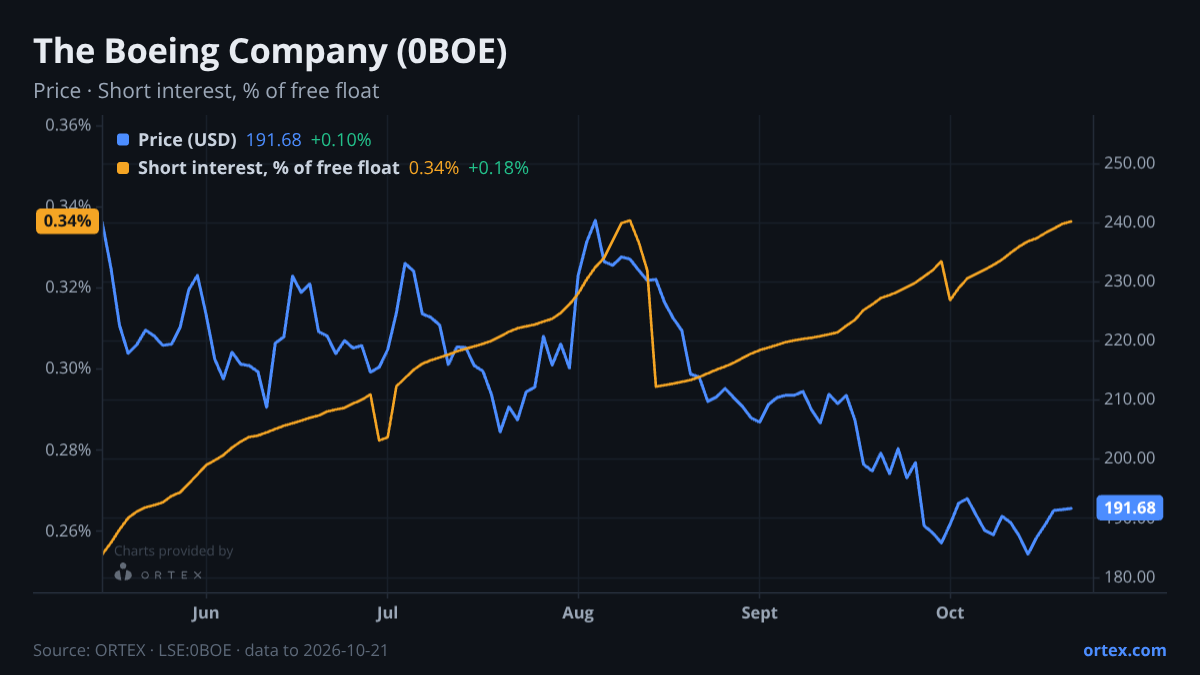Click the subtitle Price · Short interest text
The height and width of the screenshot is (675, 1200).
206,91
